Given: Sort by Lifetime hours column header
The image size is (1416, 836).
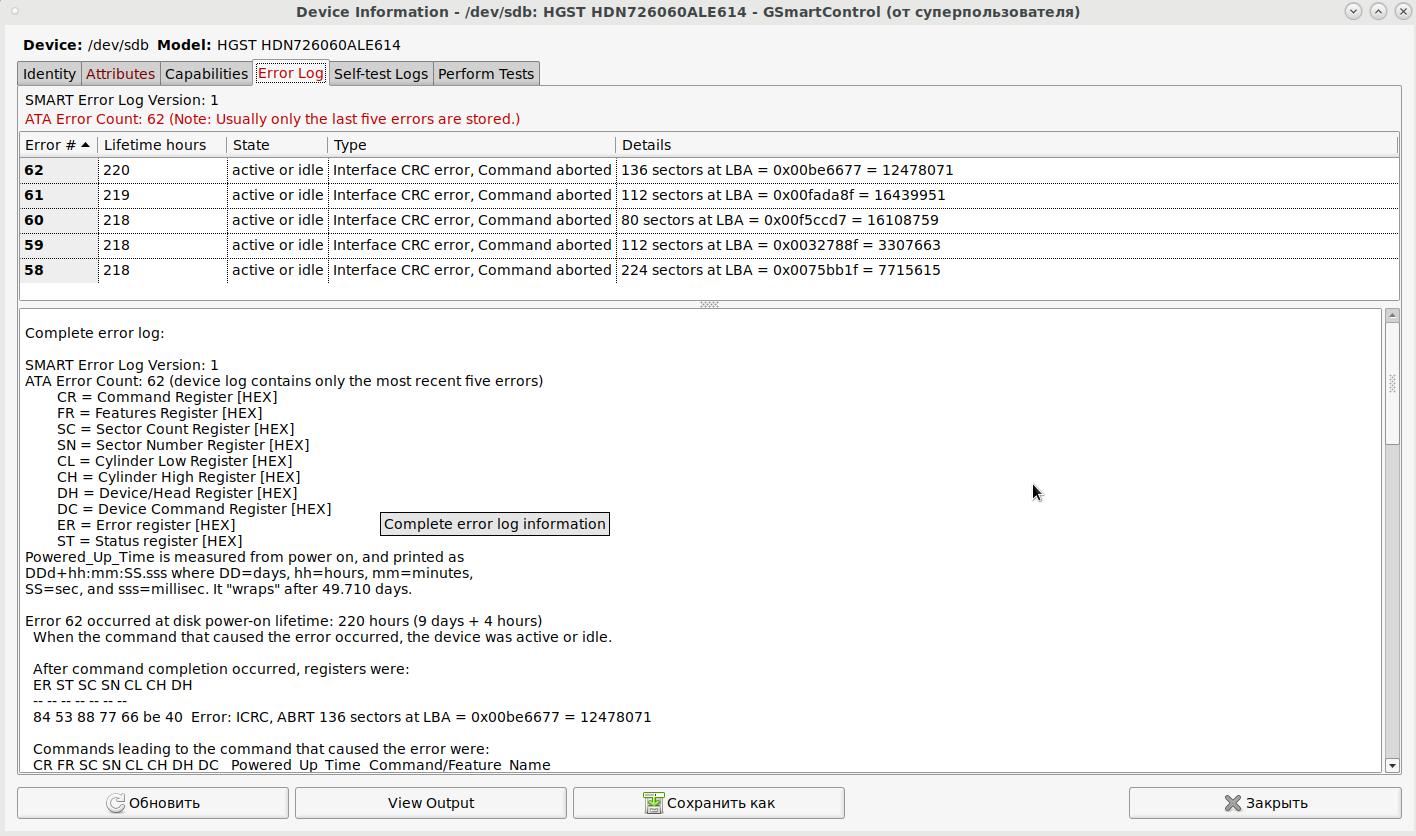Looking at the screenshot, I should tap(155, 145).
